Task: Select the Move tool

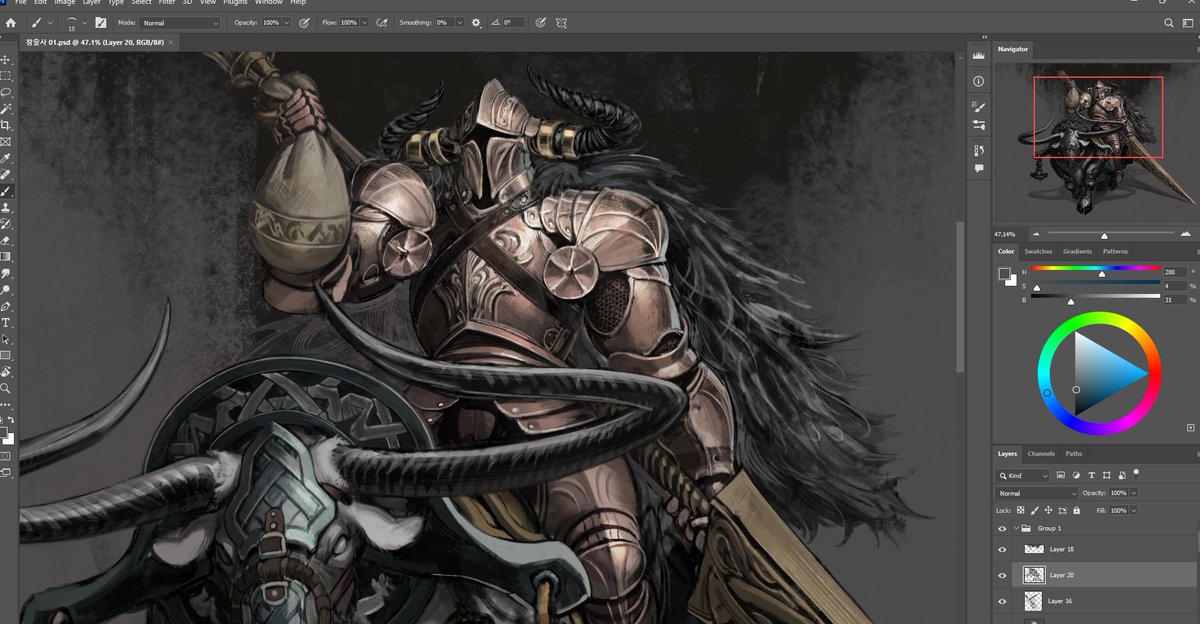Action: click(6, 60)
